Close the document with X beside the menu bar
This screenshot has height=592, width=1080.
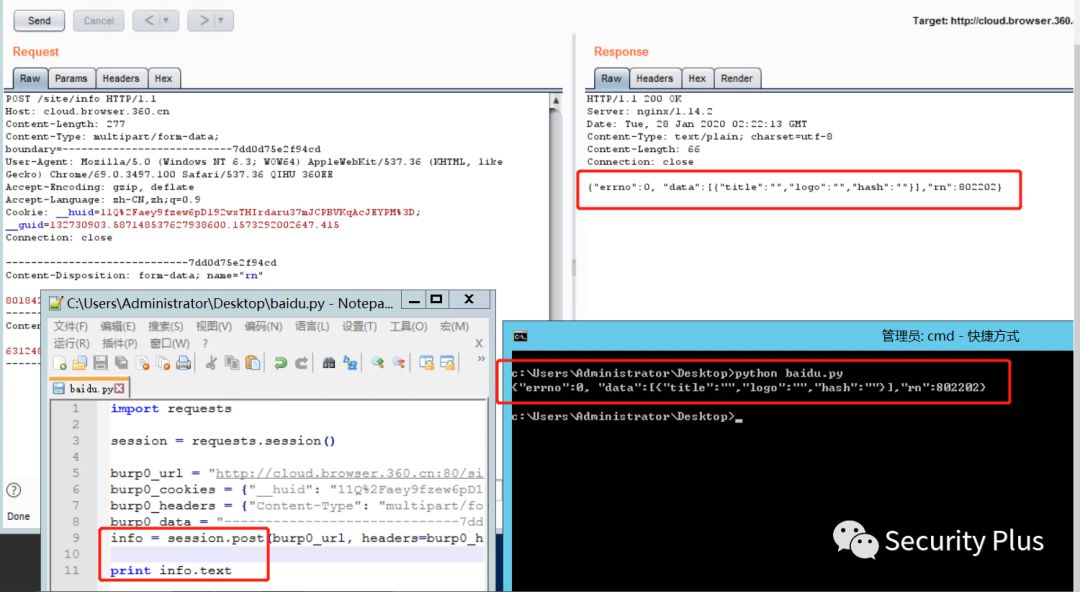pyautogui.click(x=479, y=343)
